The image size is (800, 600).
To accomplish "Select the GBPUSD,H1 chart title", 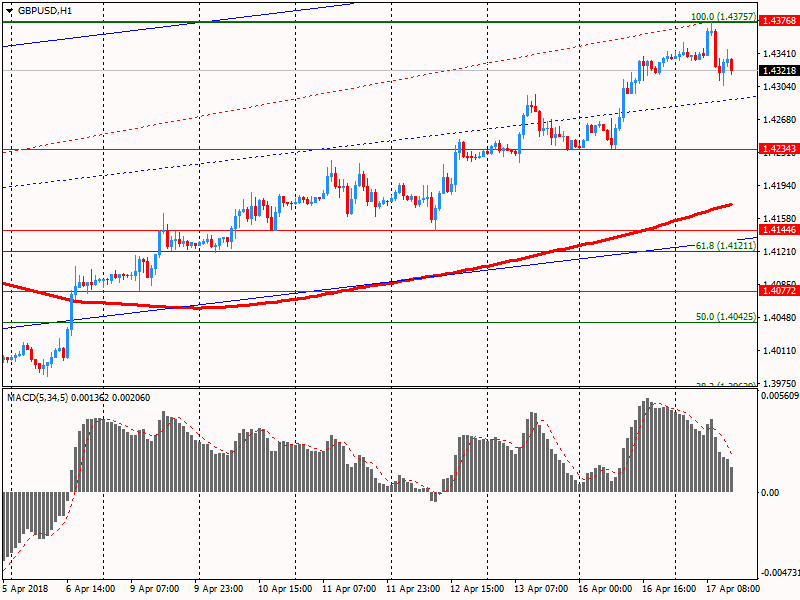I will [x=45, y=10].
